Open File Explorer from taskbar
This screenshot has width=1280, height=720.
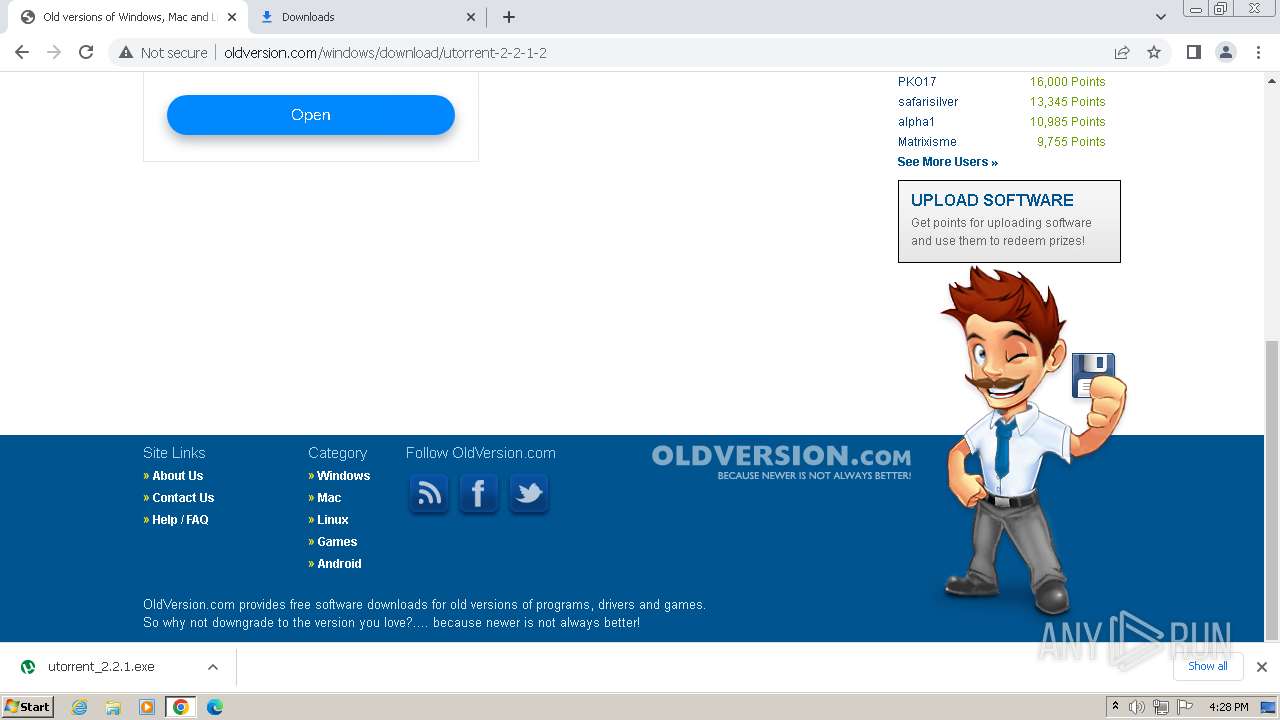(x=113, y=707)
